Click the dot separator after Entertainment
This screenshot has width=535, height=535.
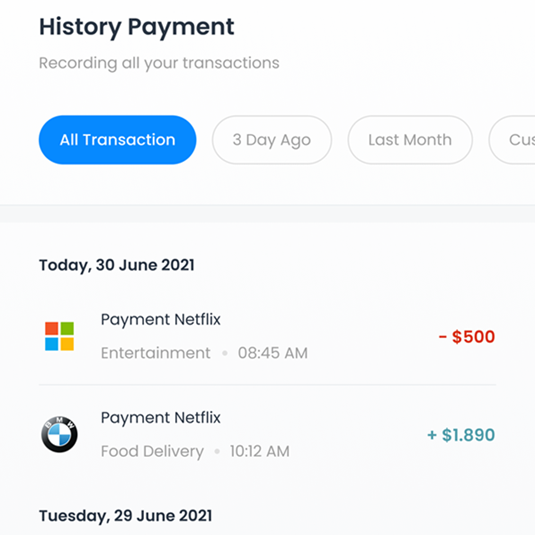point(225,353)
